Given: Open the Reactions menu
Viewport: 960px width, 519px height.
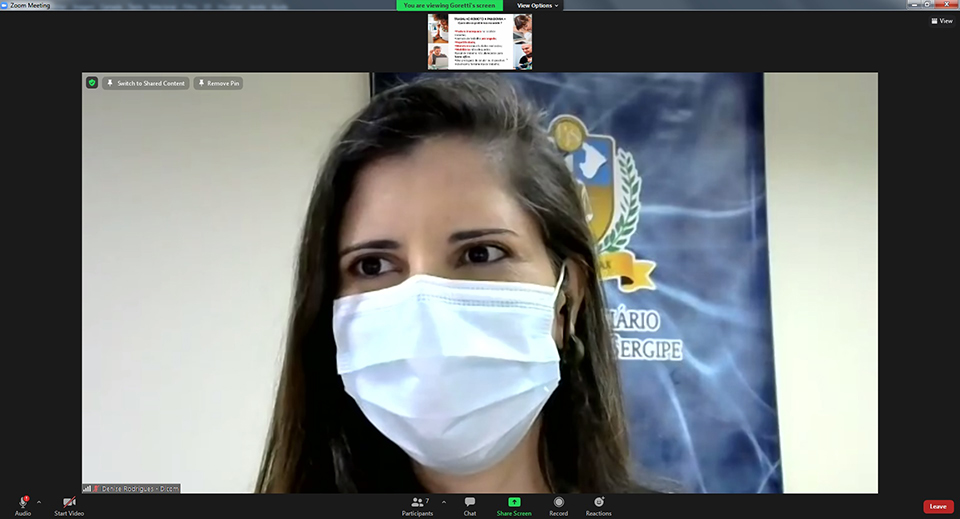Looking at the screenshot, I should pyautogui.click(x=598, y=502).
